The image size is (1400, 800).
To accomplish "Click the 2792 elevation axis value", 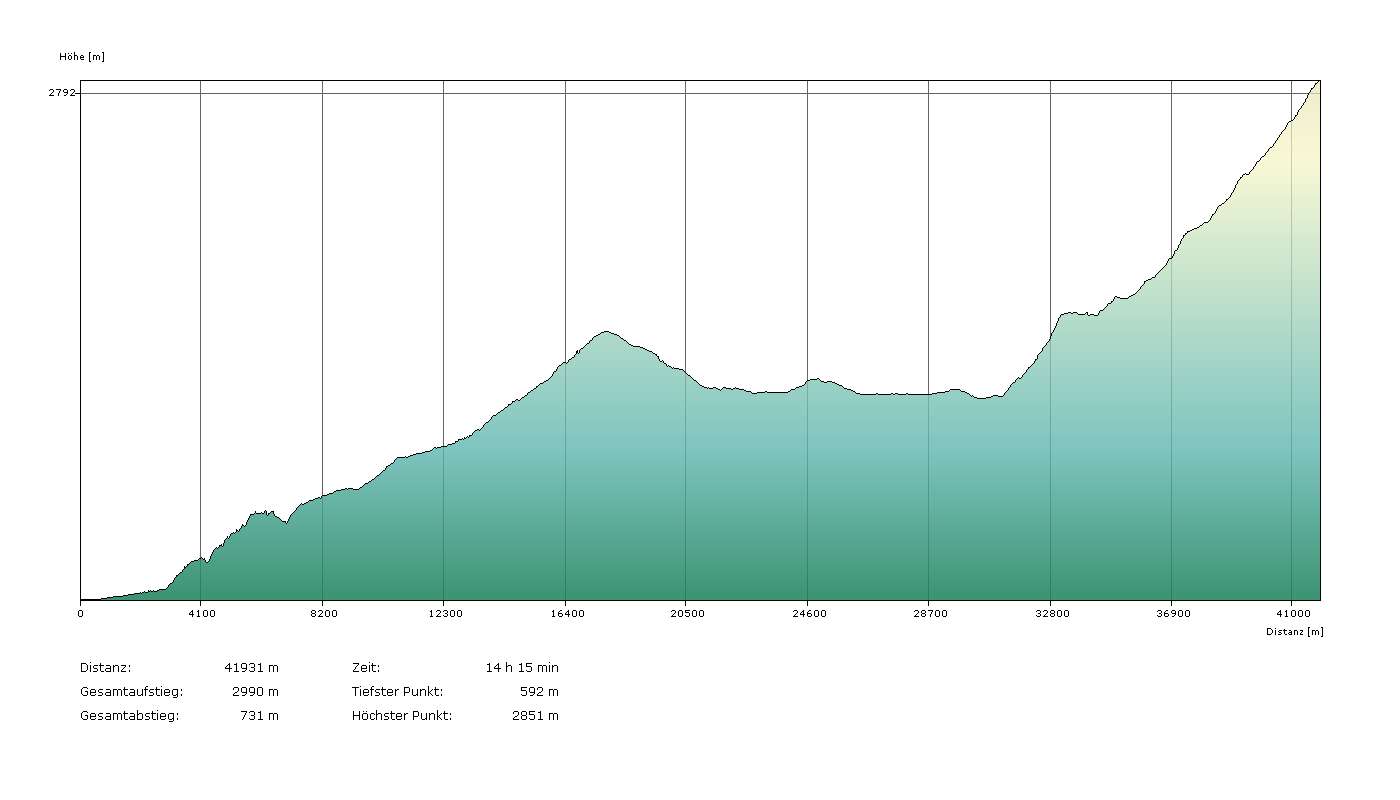I will [x=61, y=93].
